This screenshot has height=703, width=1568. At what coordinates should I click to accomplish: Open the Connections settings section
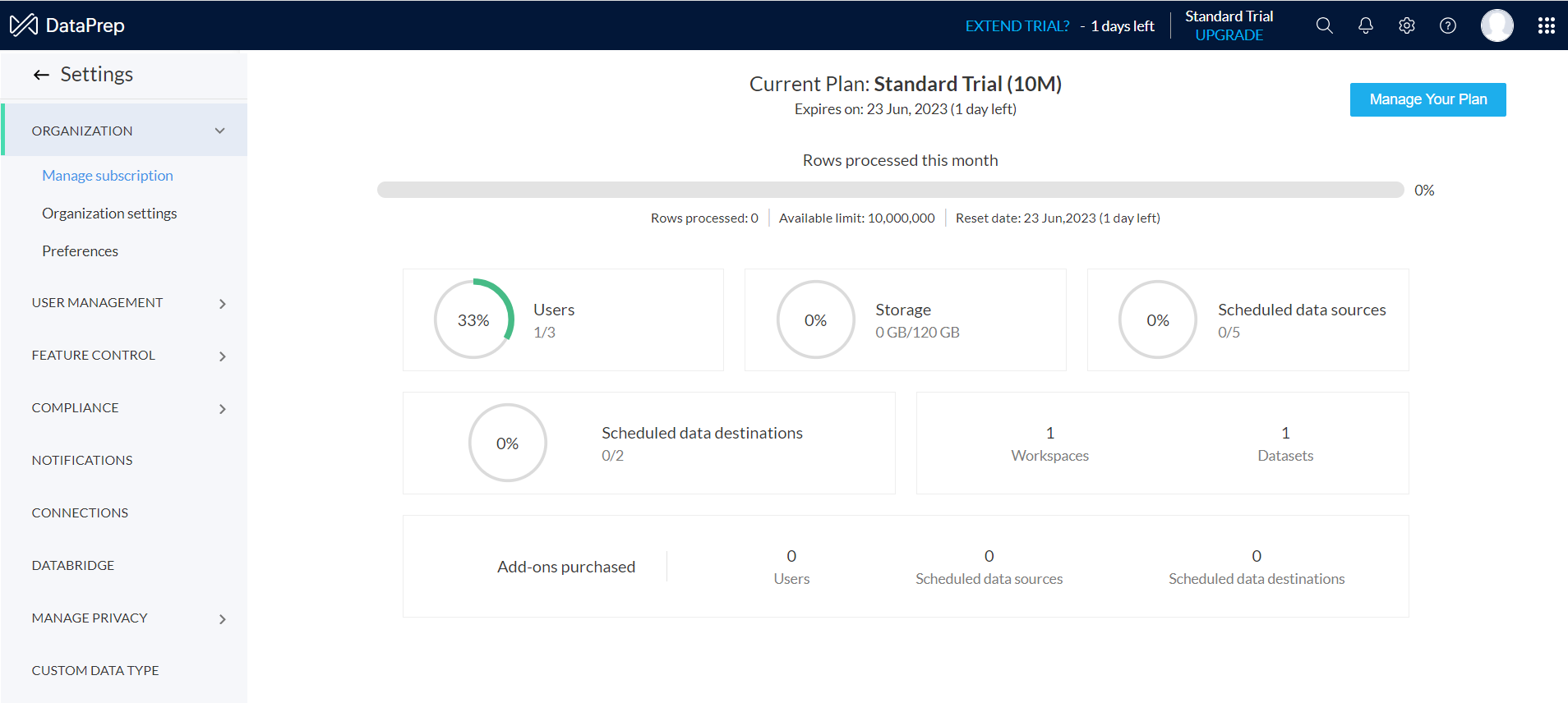[x=80, y=512]
